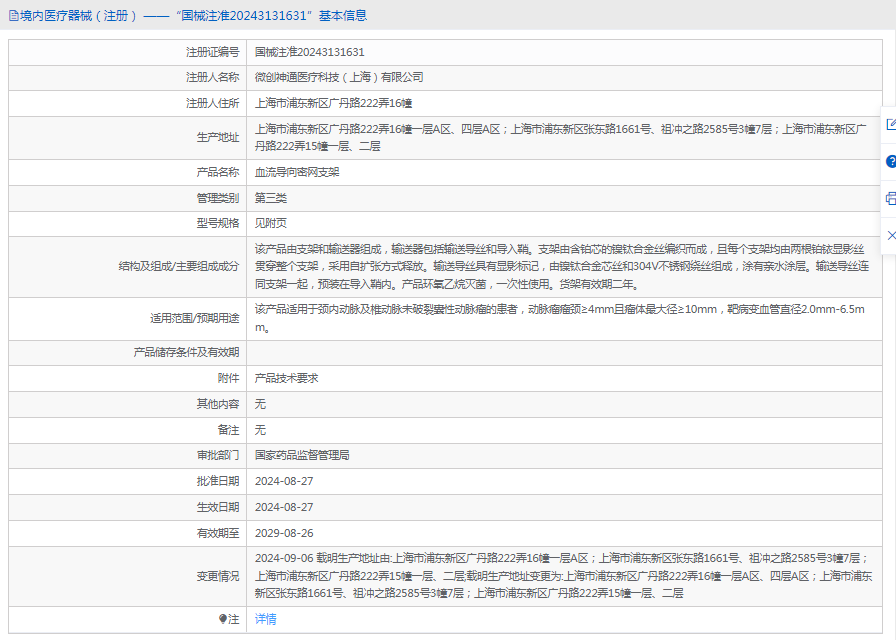Select the 无 value in 备注 row
The width and height of the screenshot is (896, 640).
(260, 430)
